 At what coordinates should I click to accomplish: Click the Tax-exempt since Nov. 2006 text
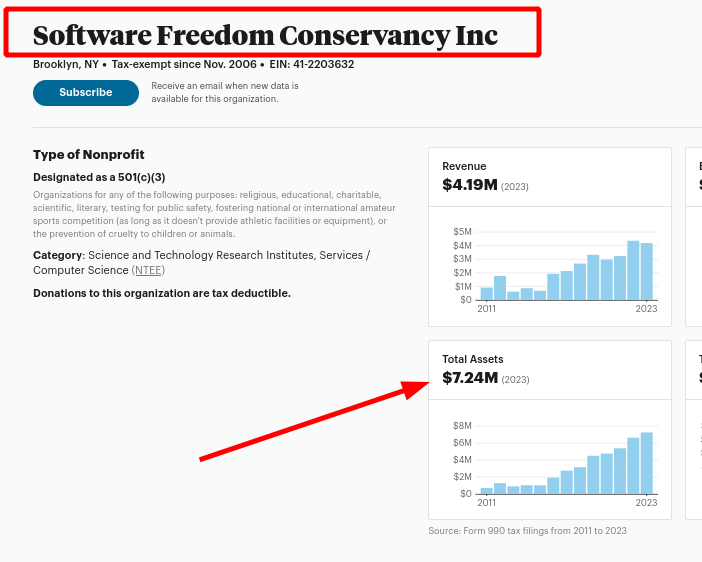tap(183, 64)
